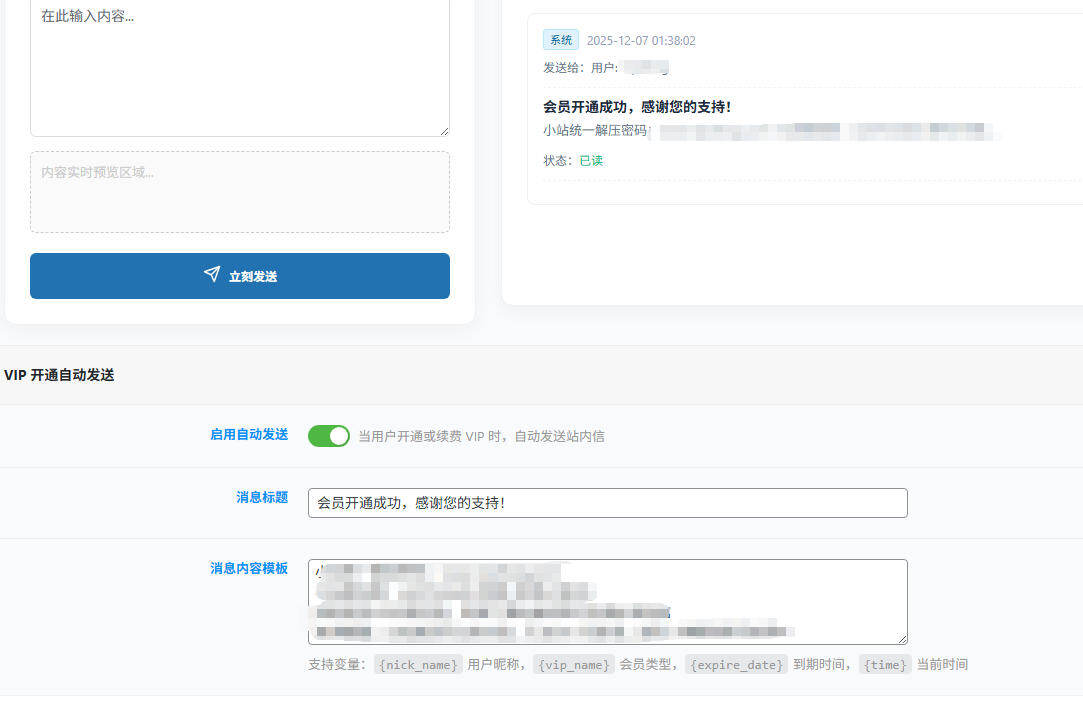
Task: Click the {time} variable tag
Action: [884, 664]
